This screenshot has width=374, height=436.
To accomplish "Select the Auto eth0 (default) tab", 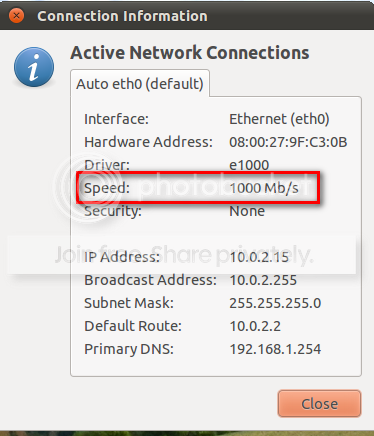I will tap(140, 84).
